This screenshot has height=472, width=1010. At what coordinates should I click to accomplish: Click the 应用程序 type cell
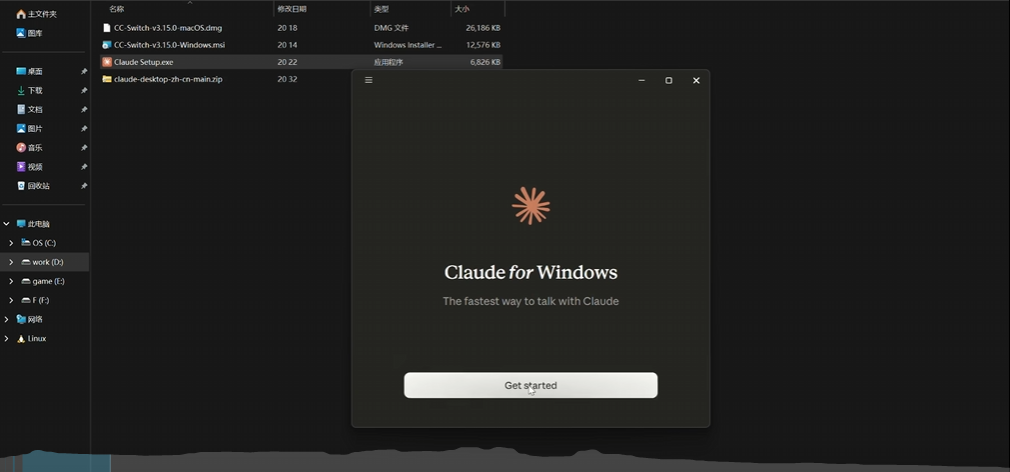pos(387,62)
